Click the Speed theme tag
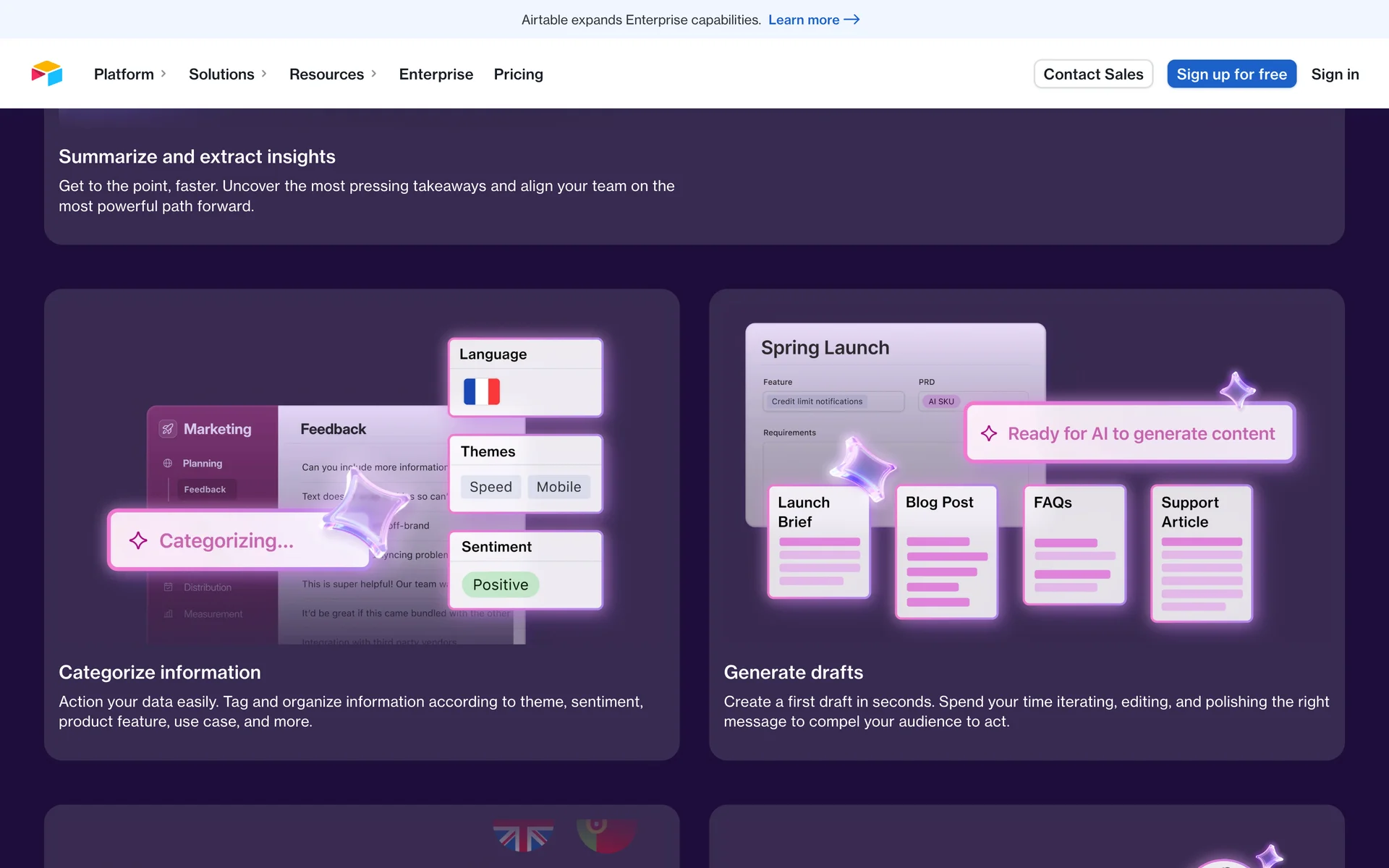The image size is (1389, 868). click(x=490, y=487)
